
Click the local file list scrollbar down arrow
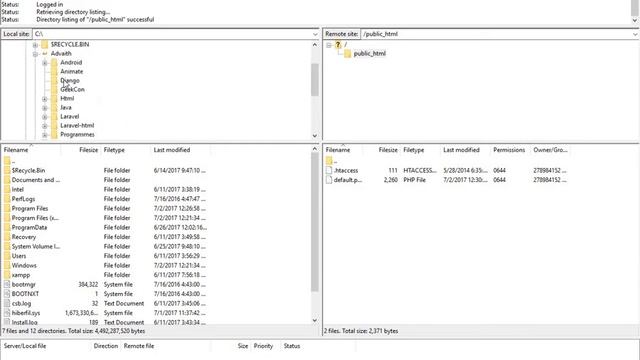point(315,320)
